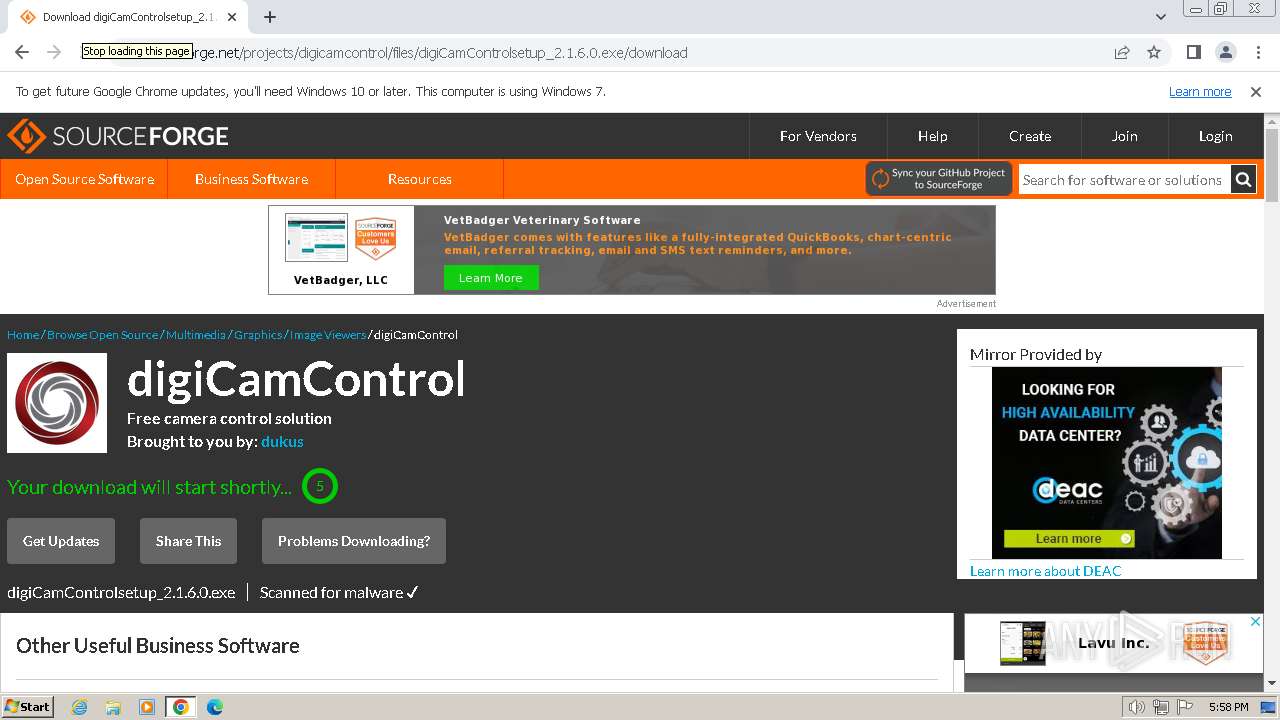Open Browse Open Source breadcrumb
The width and height of the screenshot is (1280, 720).
[x=102, y=334]
